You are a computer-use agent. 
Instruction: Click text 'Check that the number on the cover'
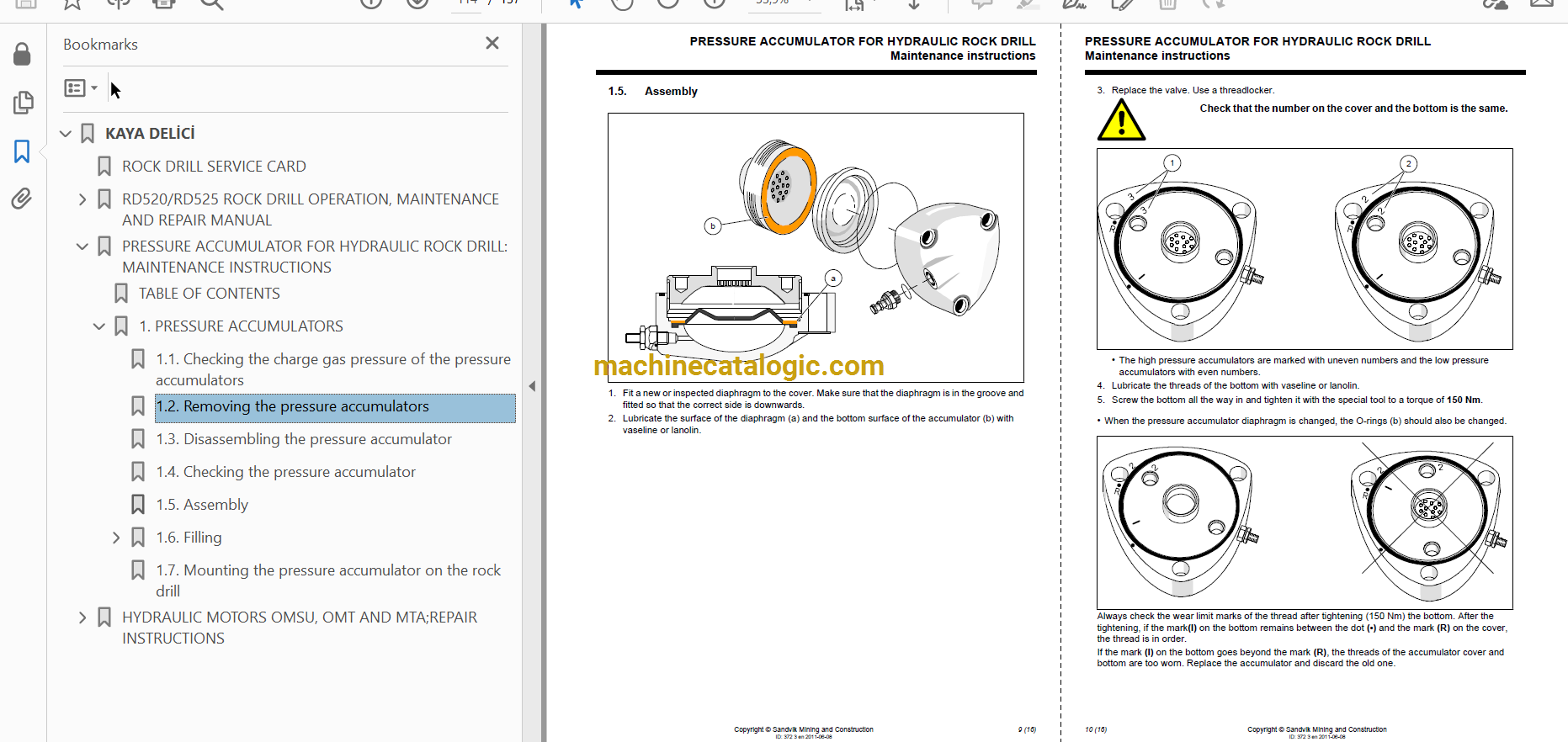pyautogui.click(x=1353, y=109)
